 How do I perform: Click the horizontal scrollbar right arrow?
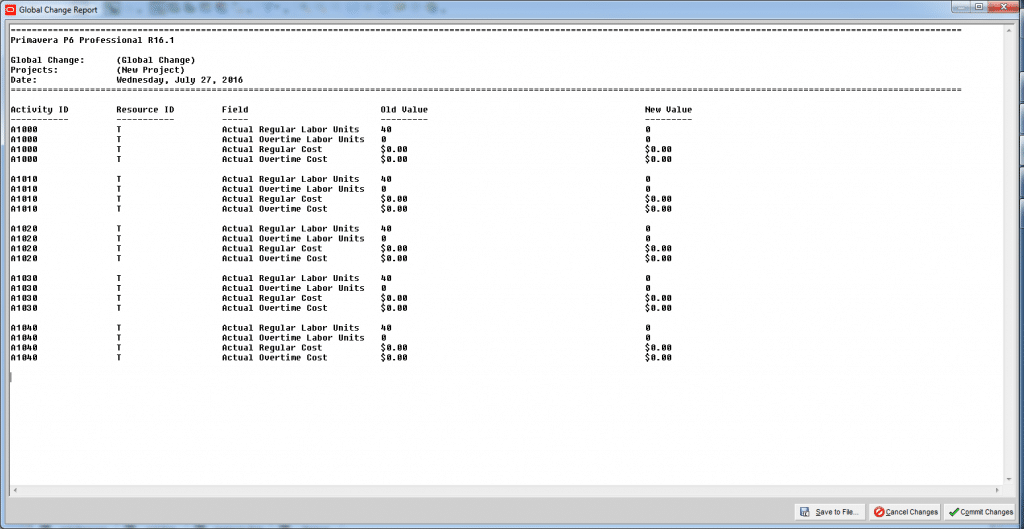click(x=998, y=490)
